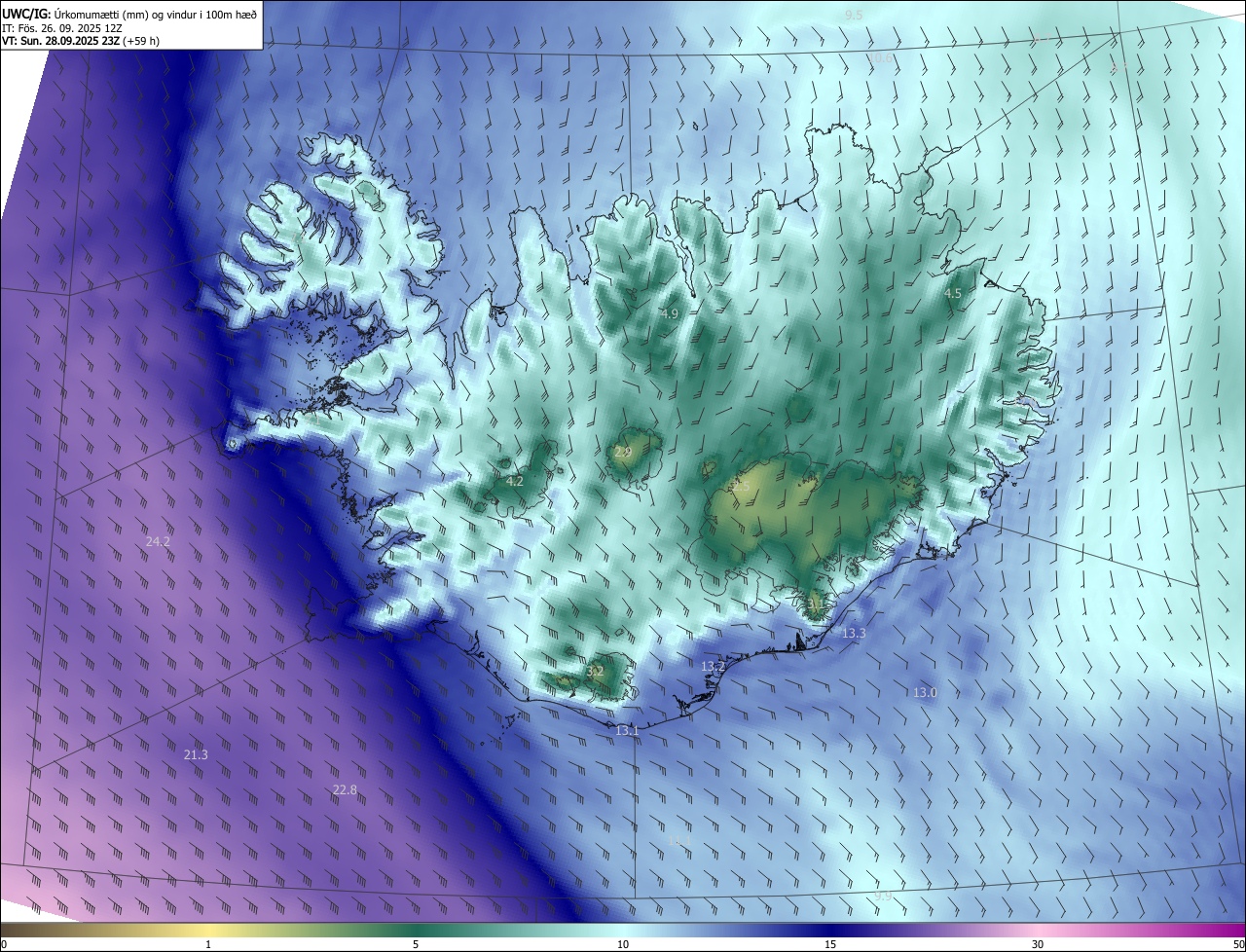1246x952 pixels.
Task: Select the 10.6 value north of Iceland
Action: [x=881, y=58]
